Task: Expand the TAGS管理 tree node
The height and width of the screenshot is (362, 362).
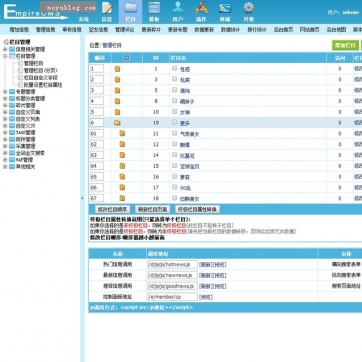Action: (x=5, y=133)
